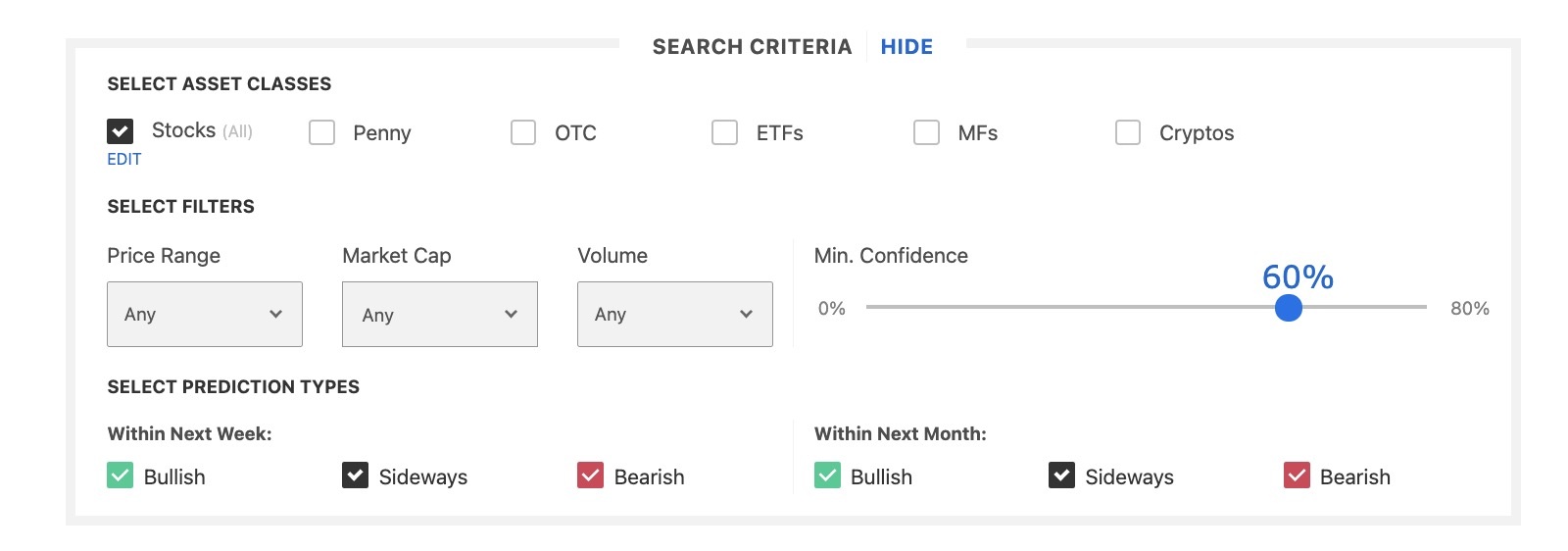Enable the Penny asset class checkbox
The width and height of the screenshot is (1568, 551).
(321, 132)
